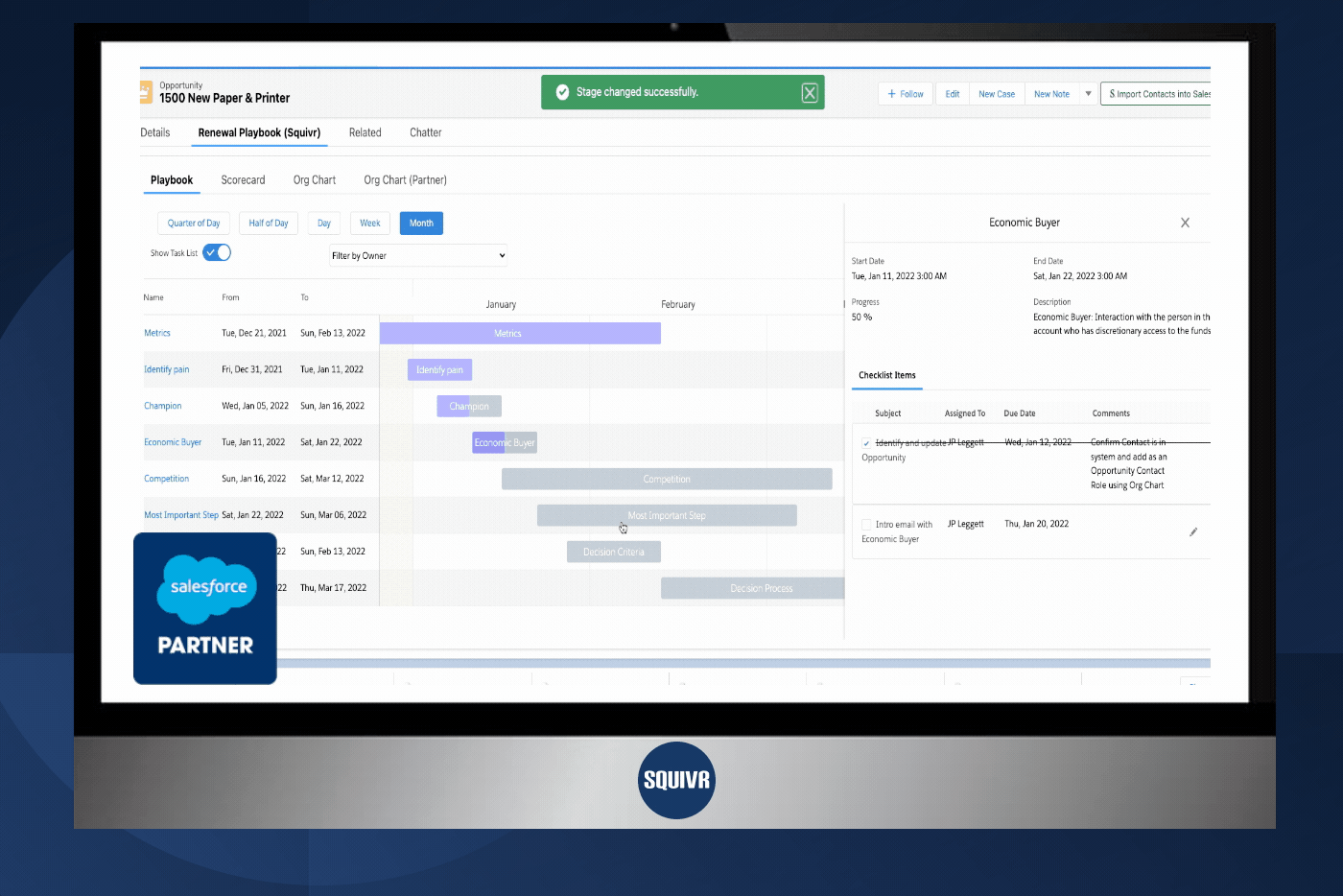Image resolution: width=1343 pixels, height=896 pixels.
Task: Close the Economic Buyer detail panel
Action: (x=1185, y=222)
